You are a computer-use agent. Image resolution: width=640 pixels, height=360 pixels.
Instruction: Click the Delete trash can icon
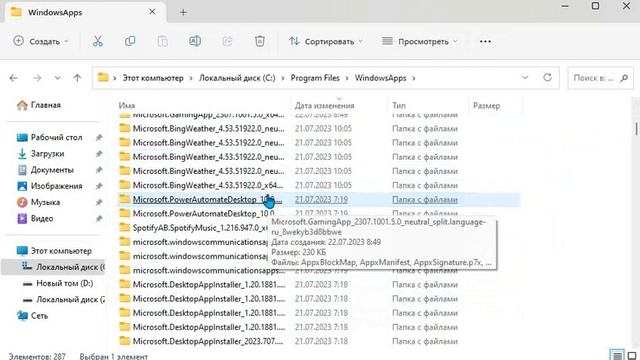[x=260, y=41]
